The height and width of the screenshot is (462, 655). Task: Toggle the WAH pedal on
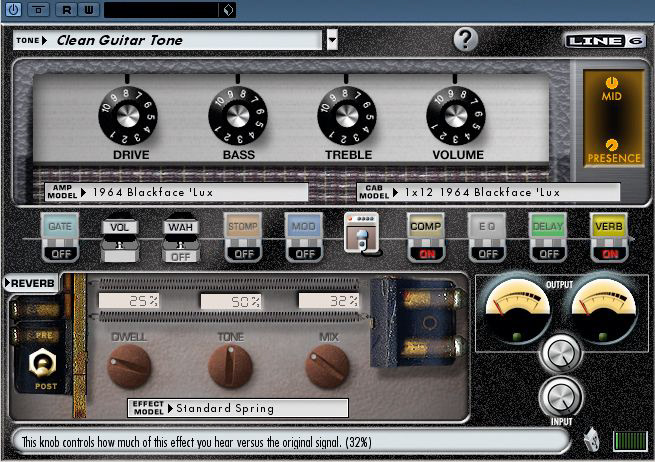[180, 239]
